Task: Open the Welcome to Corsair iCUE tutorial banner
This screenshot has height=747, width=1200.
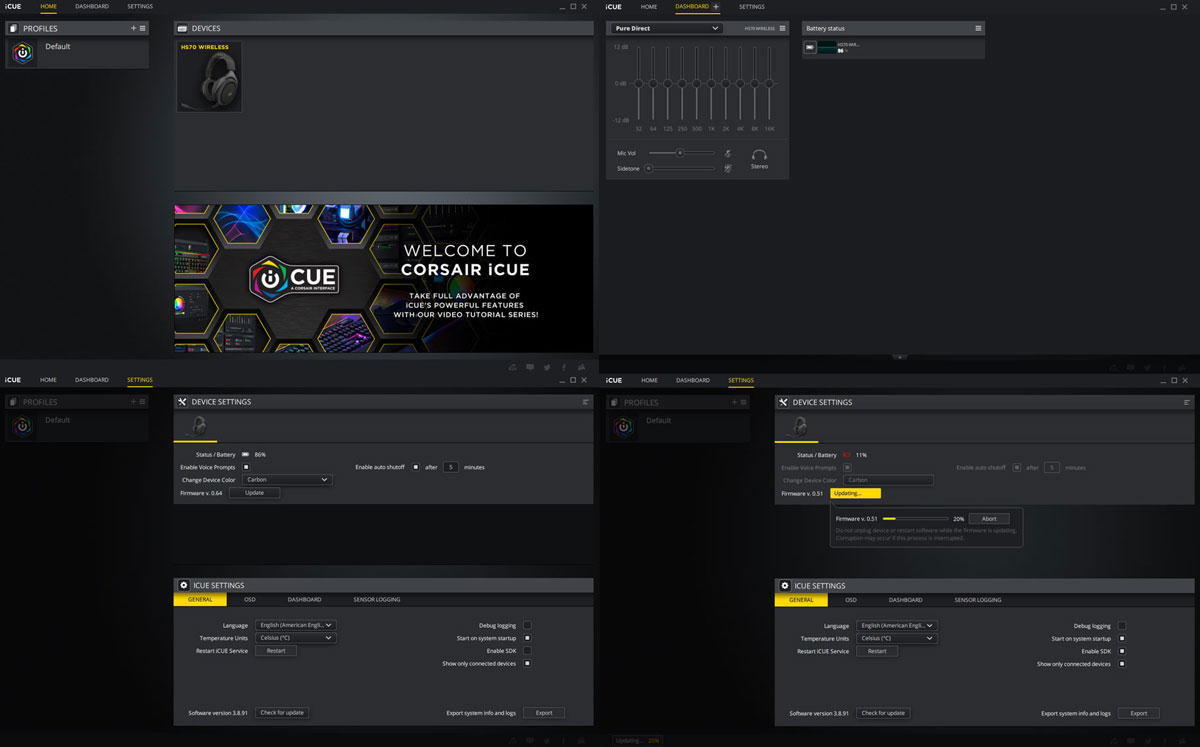Action: pyautogui.click(x=383, y=278)
